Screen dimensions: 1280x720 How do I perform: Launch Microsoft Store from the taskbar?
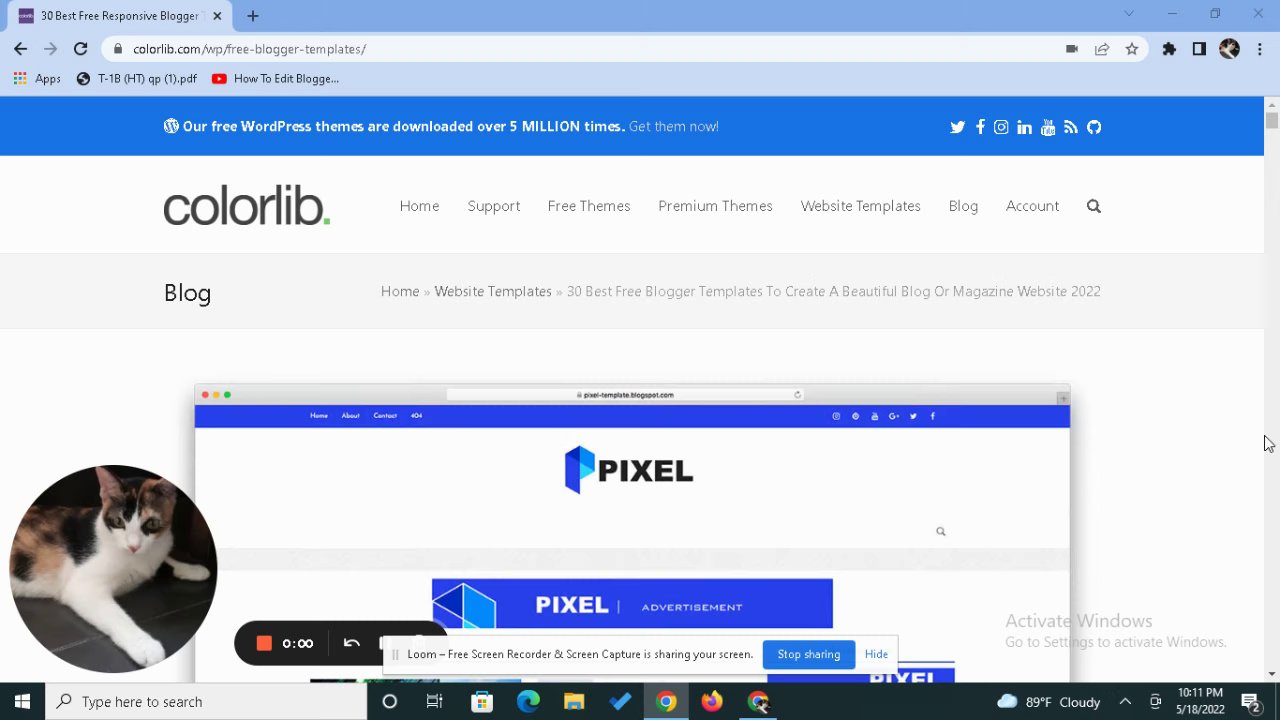click(482, 702)
